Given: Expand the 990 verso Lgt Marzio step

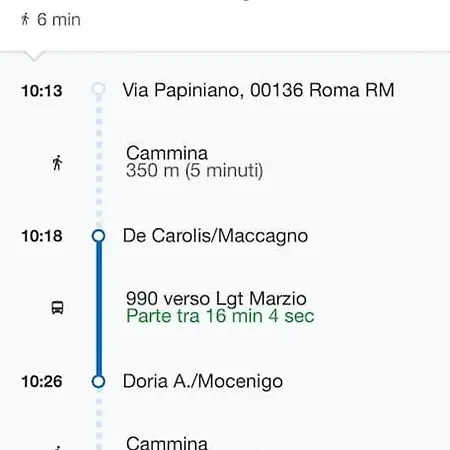Looking at the screenshot, I should 220,307.
